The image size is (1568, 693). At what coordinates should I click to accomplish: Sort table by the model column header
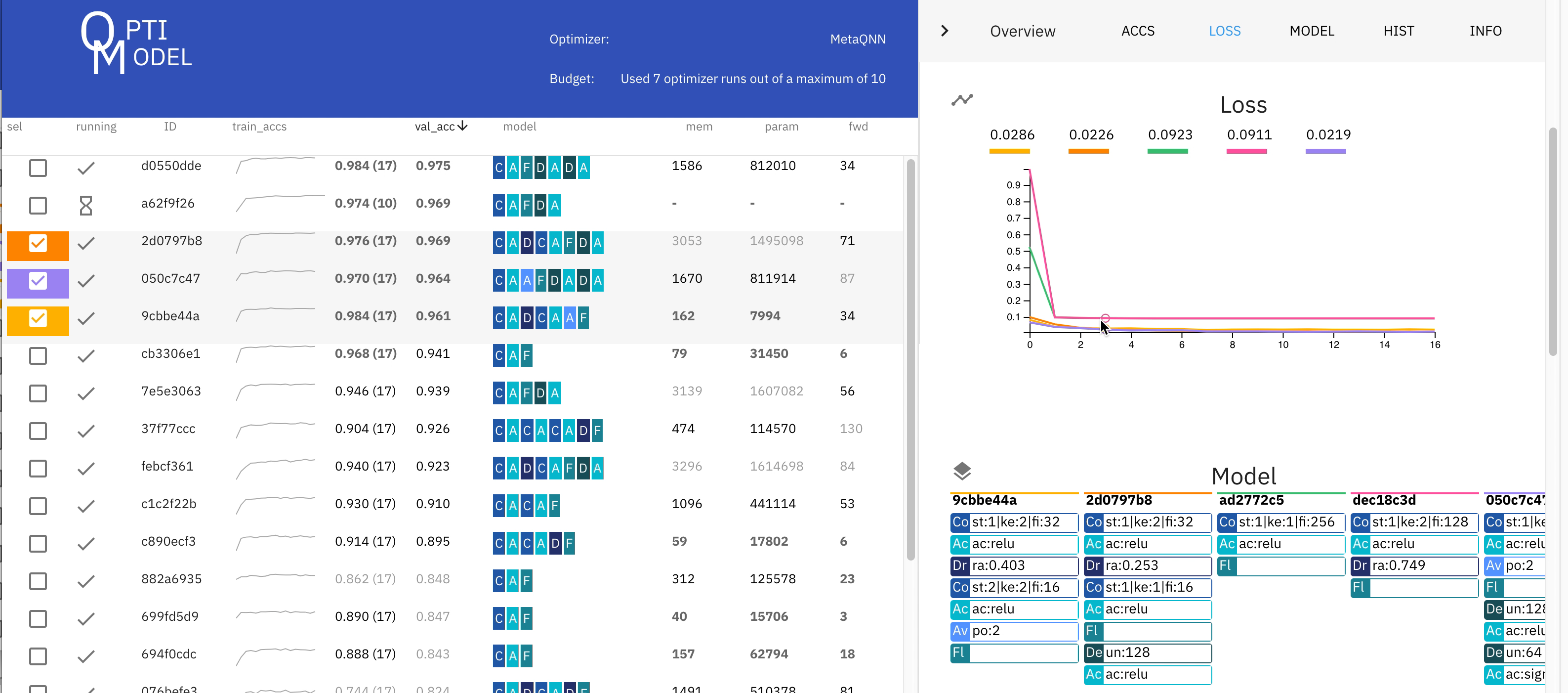[x=519, y=127]
